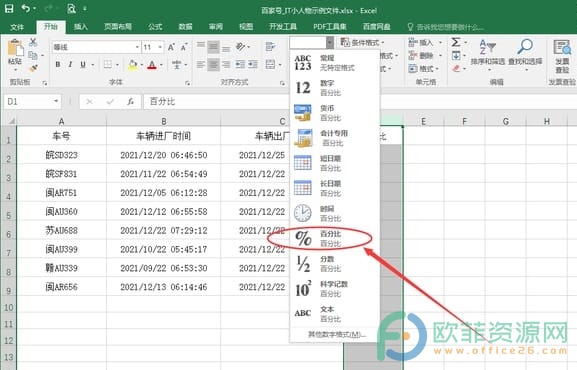The width and height of the screenshot is (577, 370).
Task: Merge and center selected cells
Action: pos(270,64)
